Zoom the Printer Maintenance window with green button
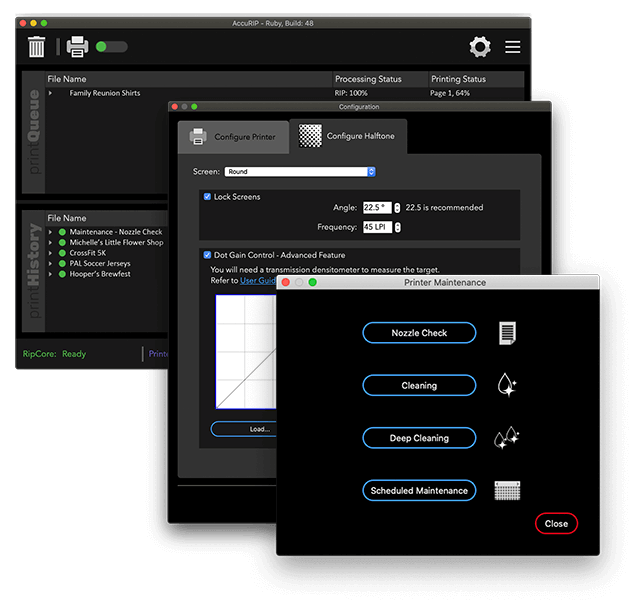The image size is (631, 600). (x=312, y=282)
